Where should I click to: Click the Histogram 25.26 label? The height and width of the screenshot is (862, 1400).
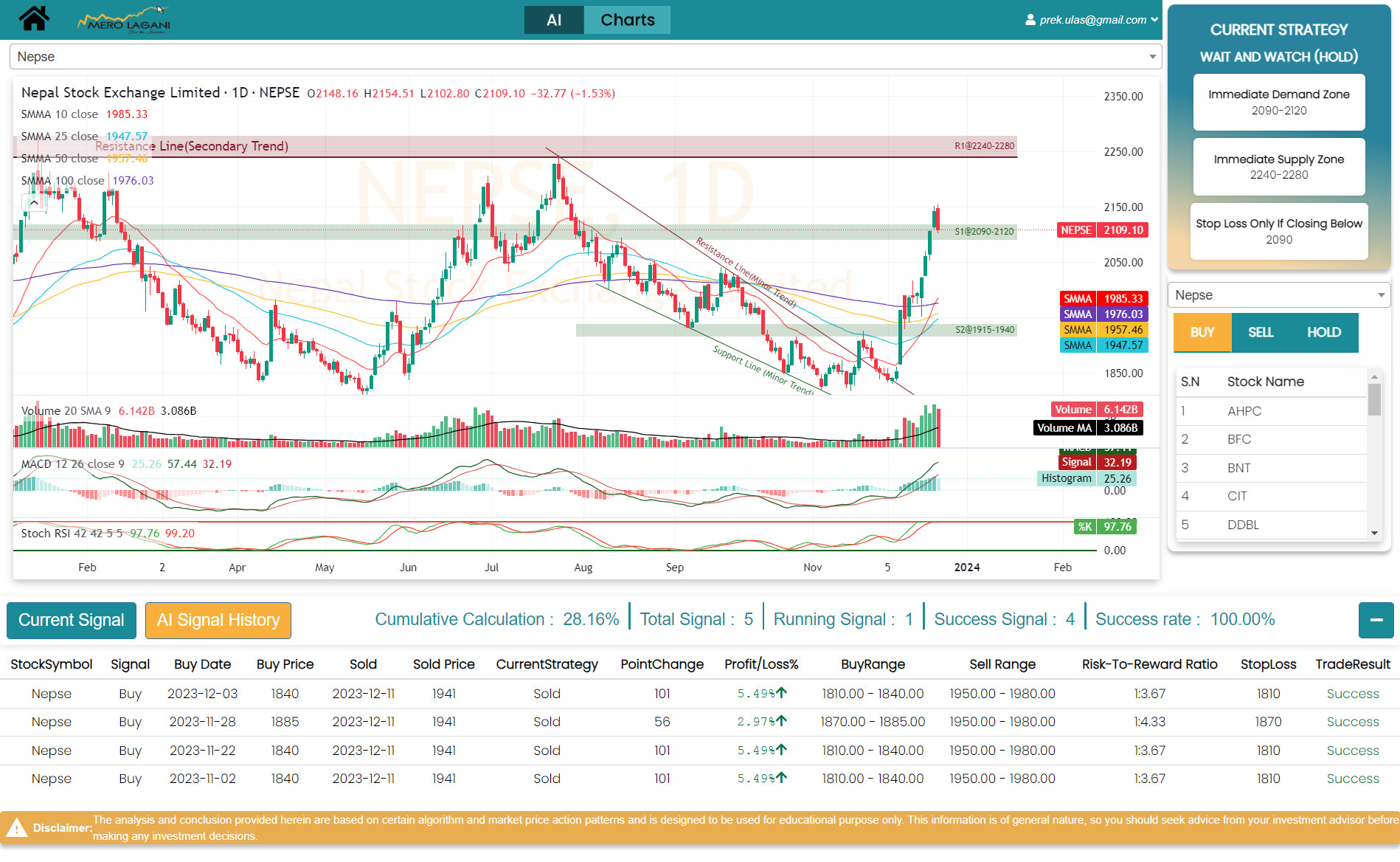[x=1087, y=478]
